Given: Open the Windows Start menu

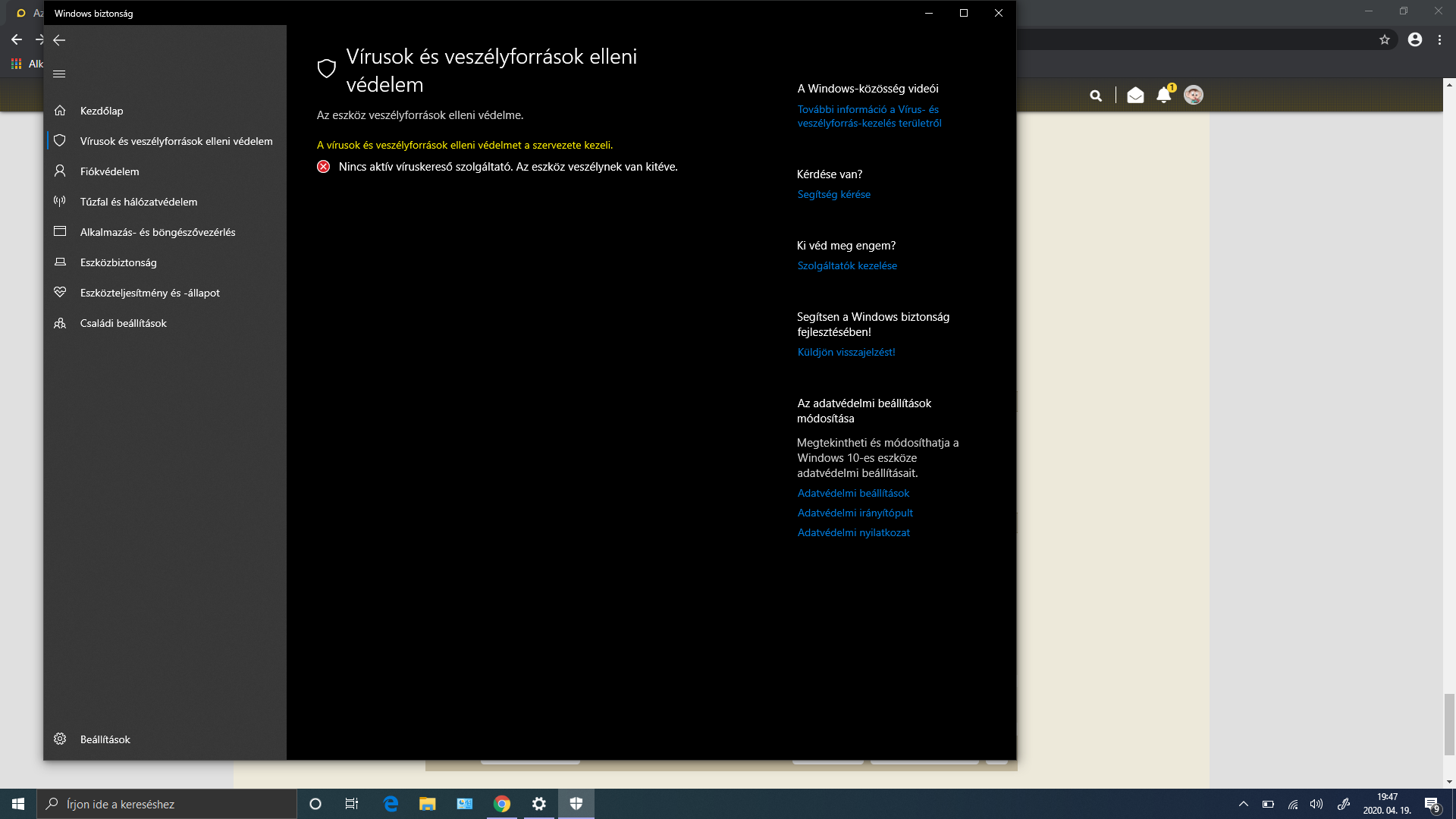Looking at the screenshot, I should [18, 804].
